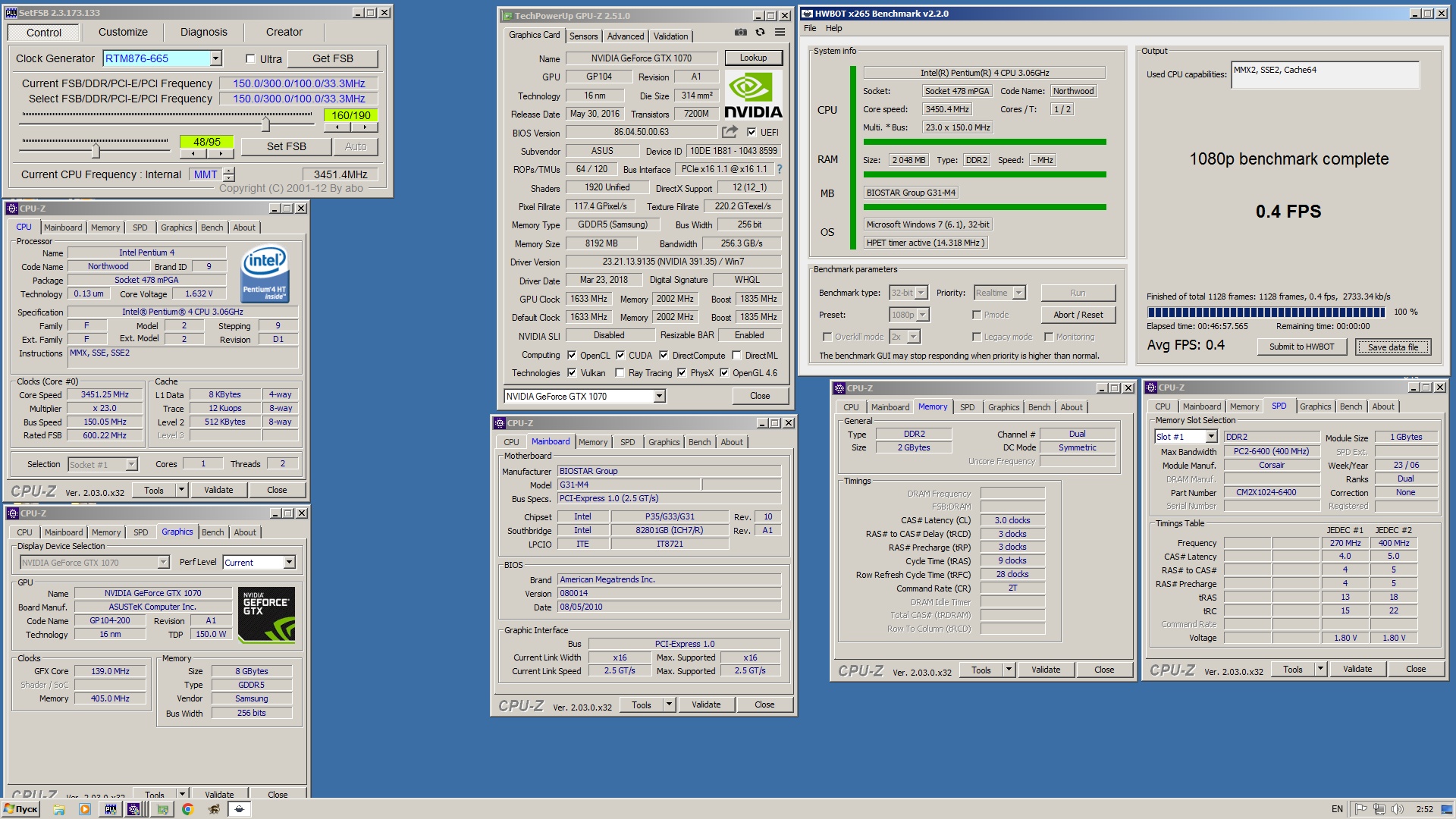Screen dimensions: 1456x819
Task: Adjust the upper FSB slider in SetFSB
Action: point(265,124)
